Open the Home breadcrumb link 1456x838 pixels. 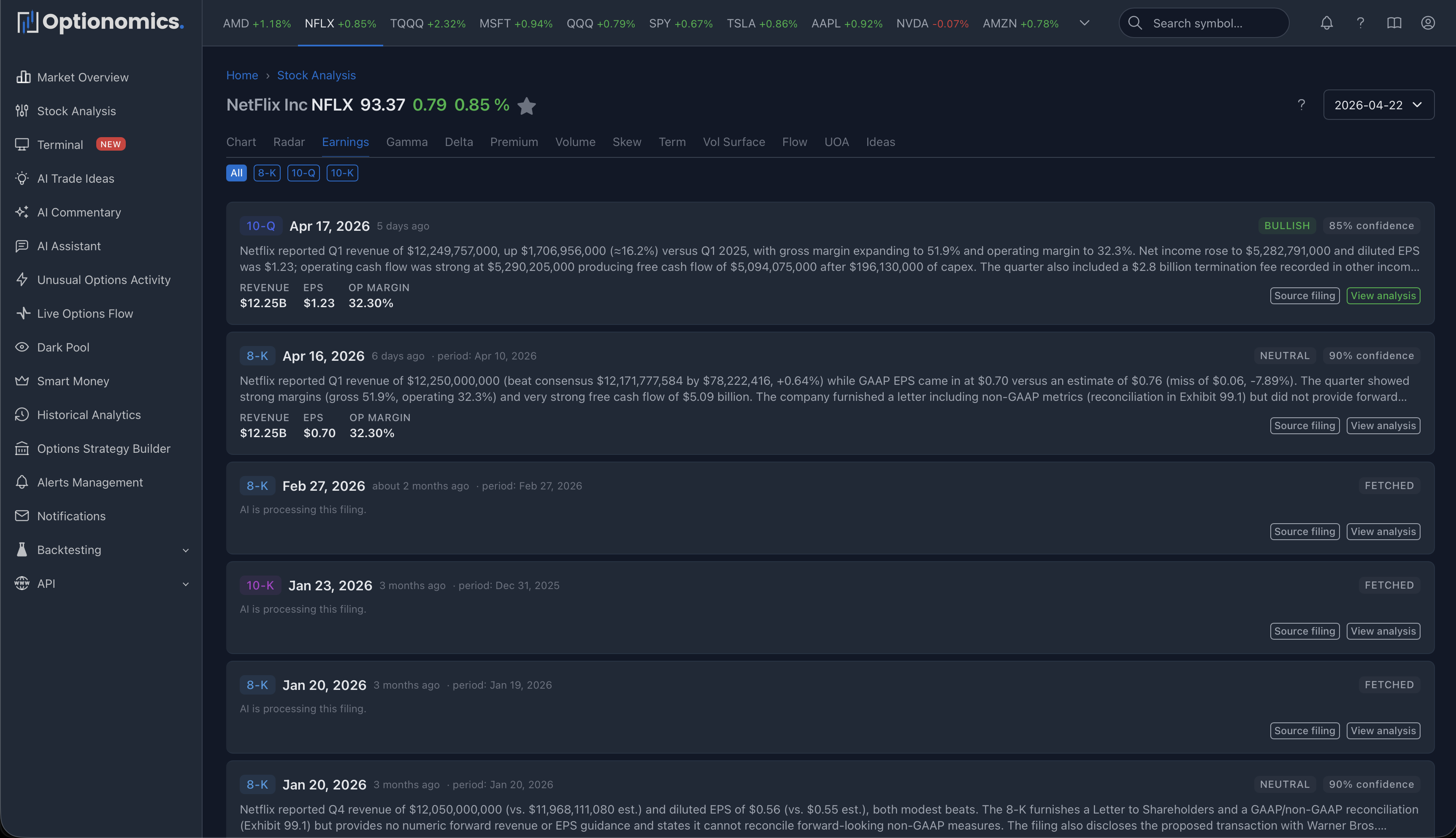coord(242,76)
